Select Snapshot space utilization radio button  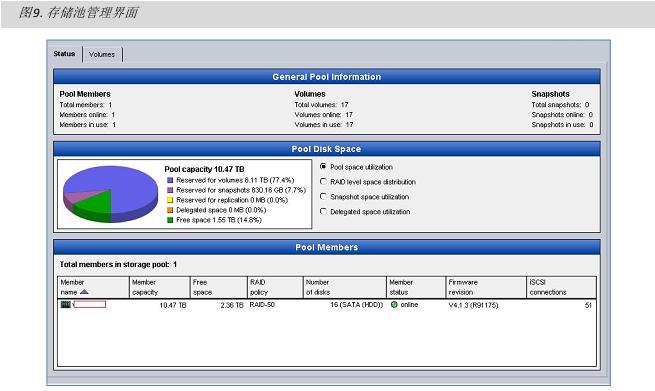323,196
